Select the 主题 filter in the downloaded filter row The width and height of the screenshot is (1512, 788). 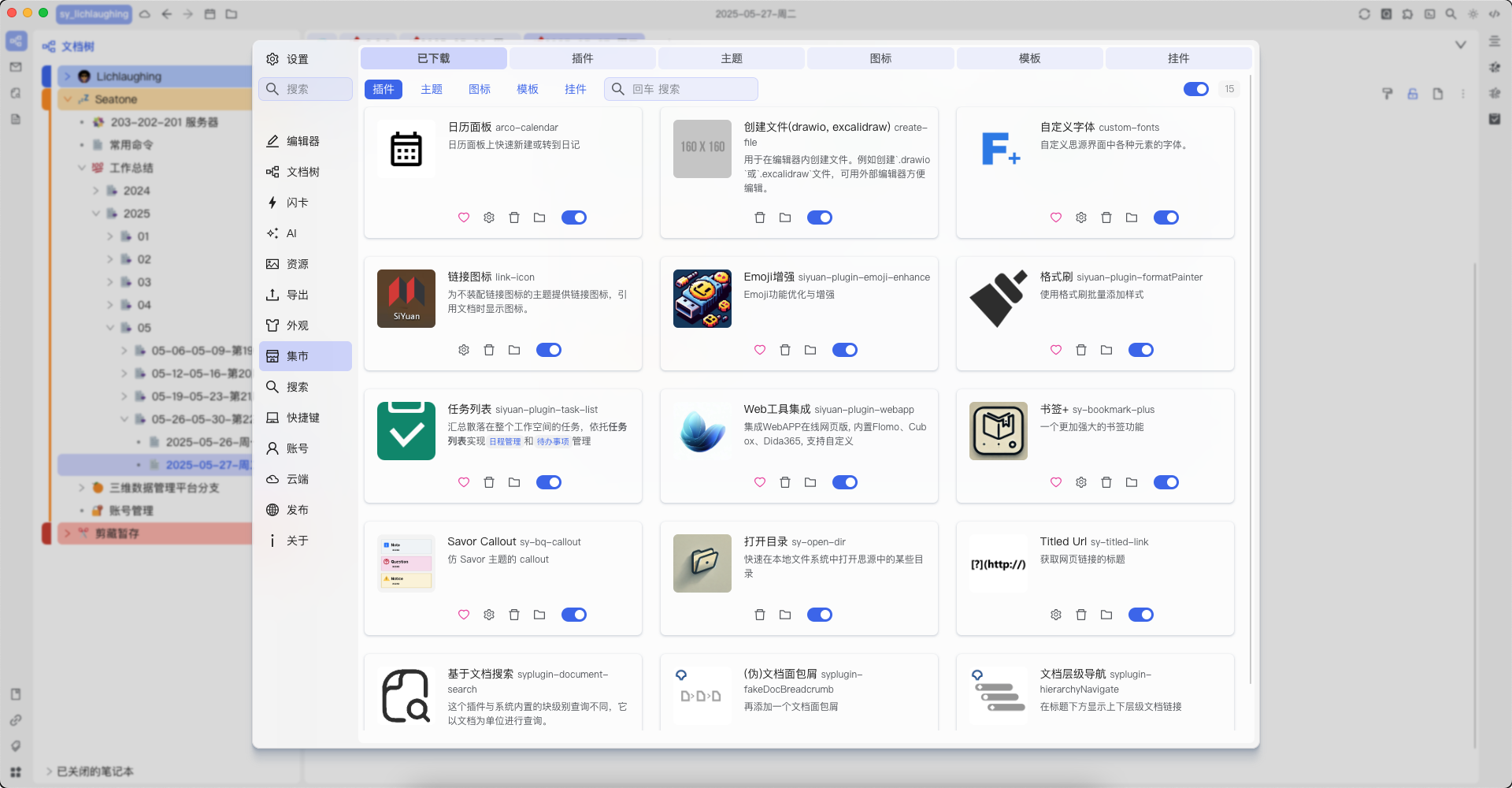[432, 89]
